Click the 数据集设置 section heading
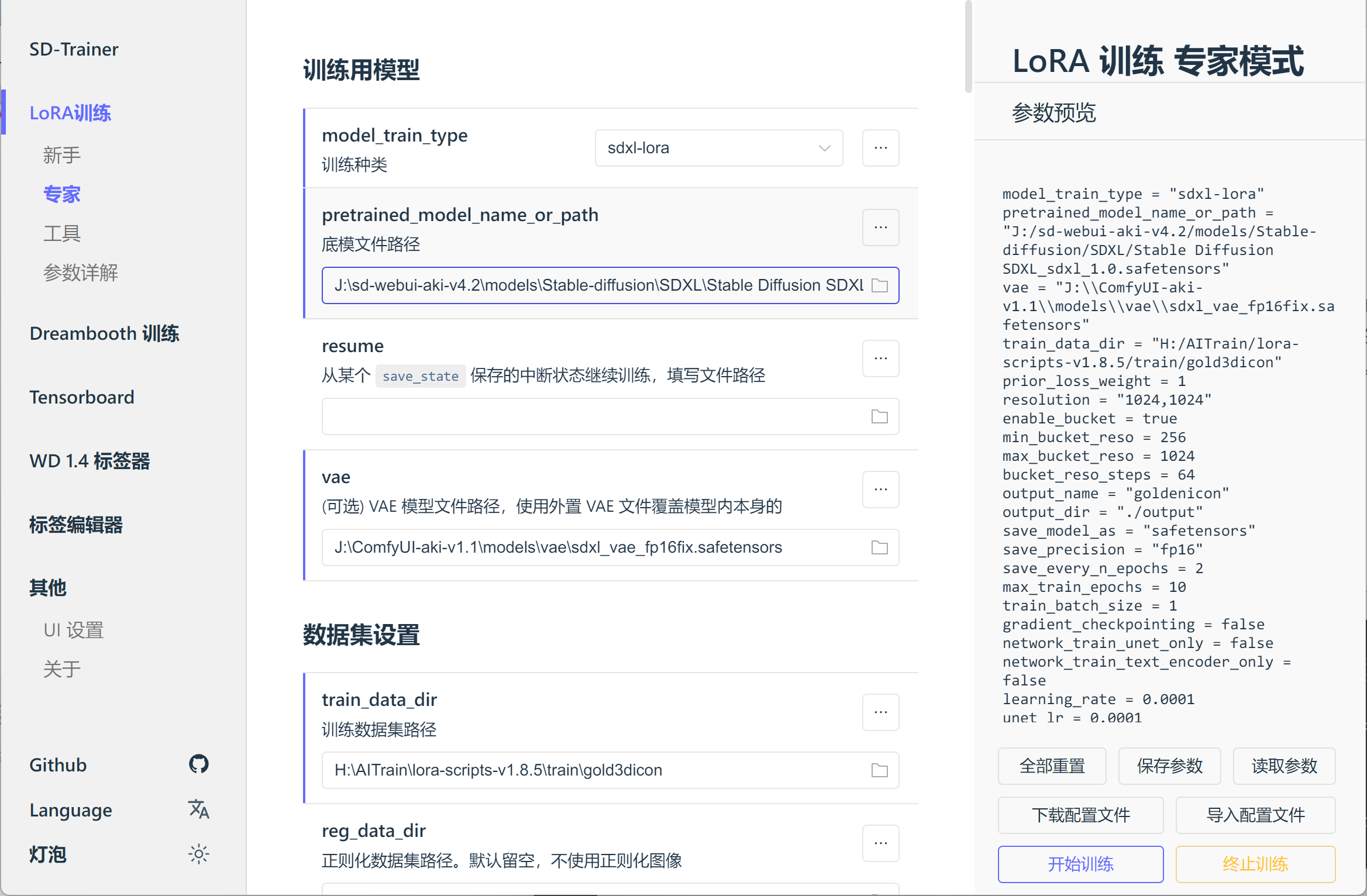The height and width of the screenshot is (896, 1367). pyautogui.click(x=361, y=635)
